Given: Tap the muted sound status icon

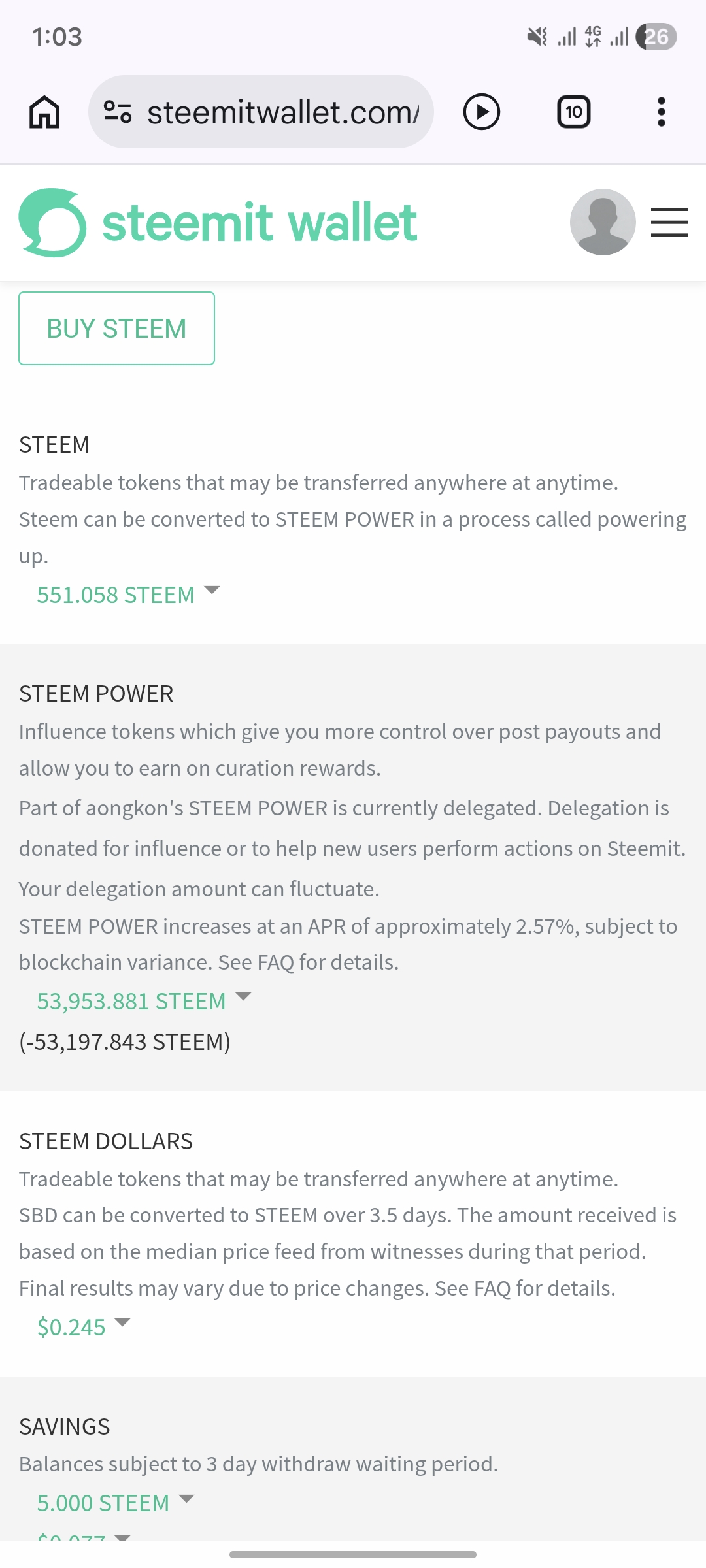Looking at the screenshot, I should 537,37.
